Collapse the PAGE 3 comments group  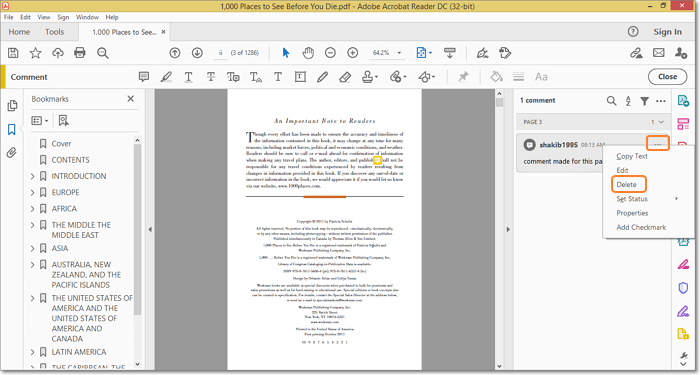pos(661,122)
